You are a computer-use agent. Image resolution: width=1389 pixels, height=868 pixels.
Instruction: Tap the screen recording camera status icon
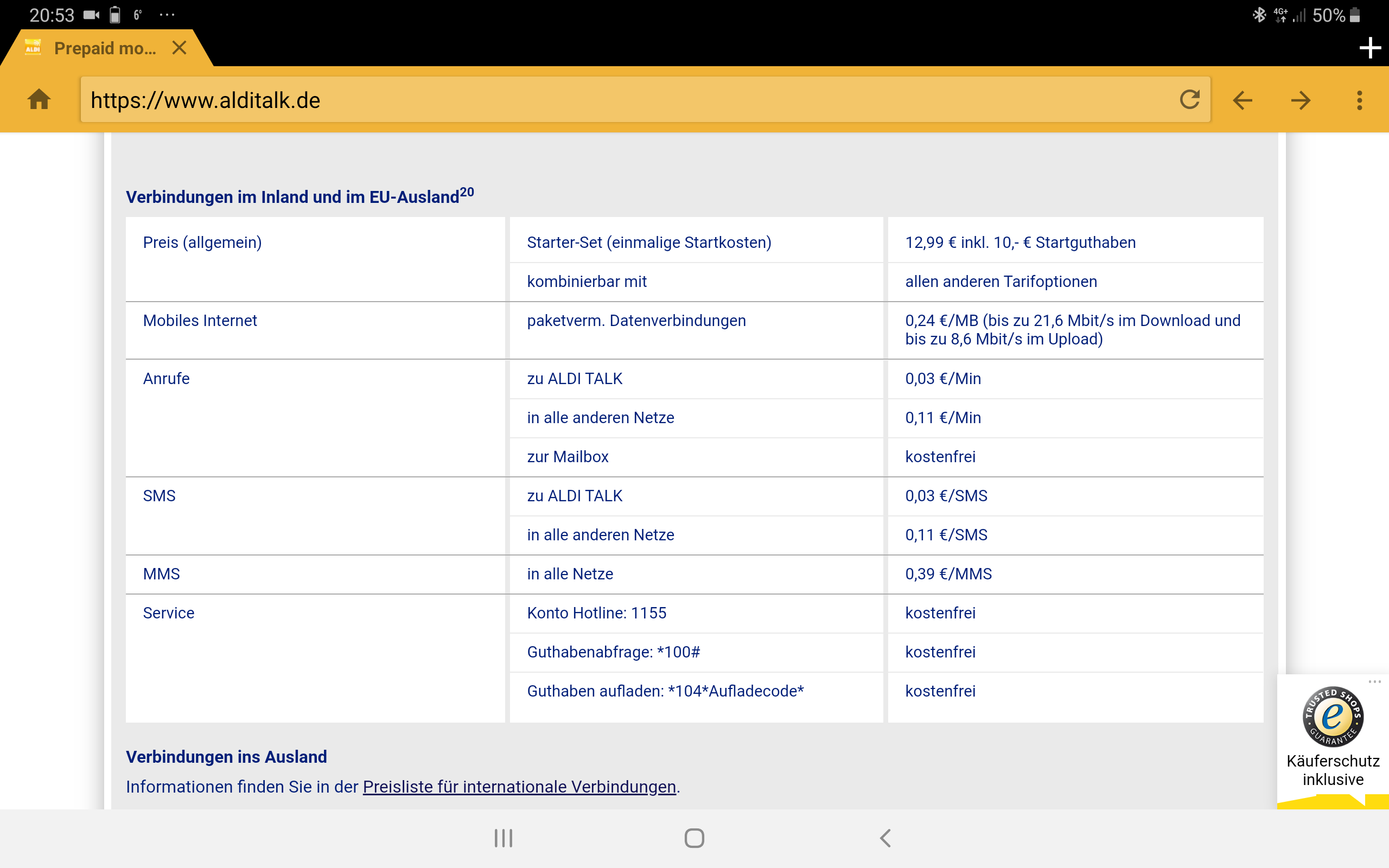click(91, 15)
